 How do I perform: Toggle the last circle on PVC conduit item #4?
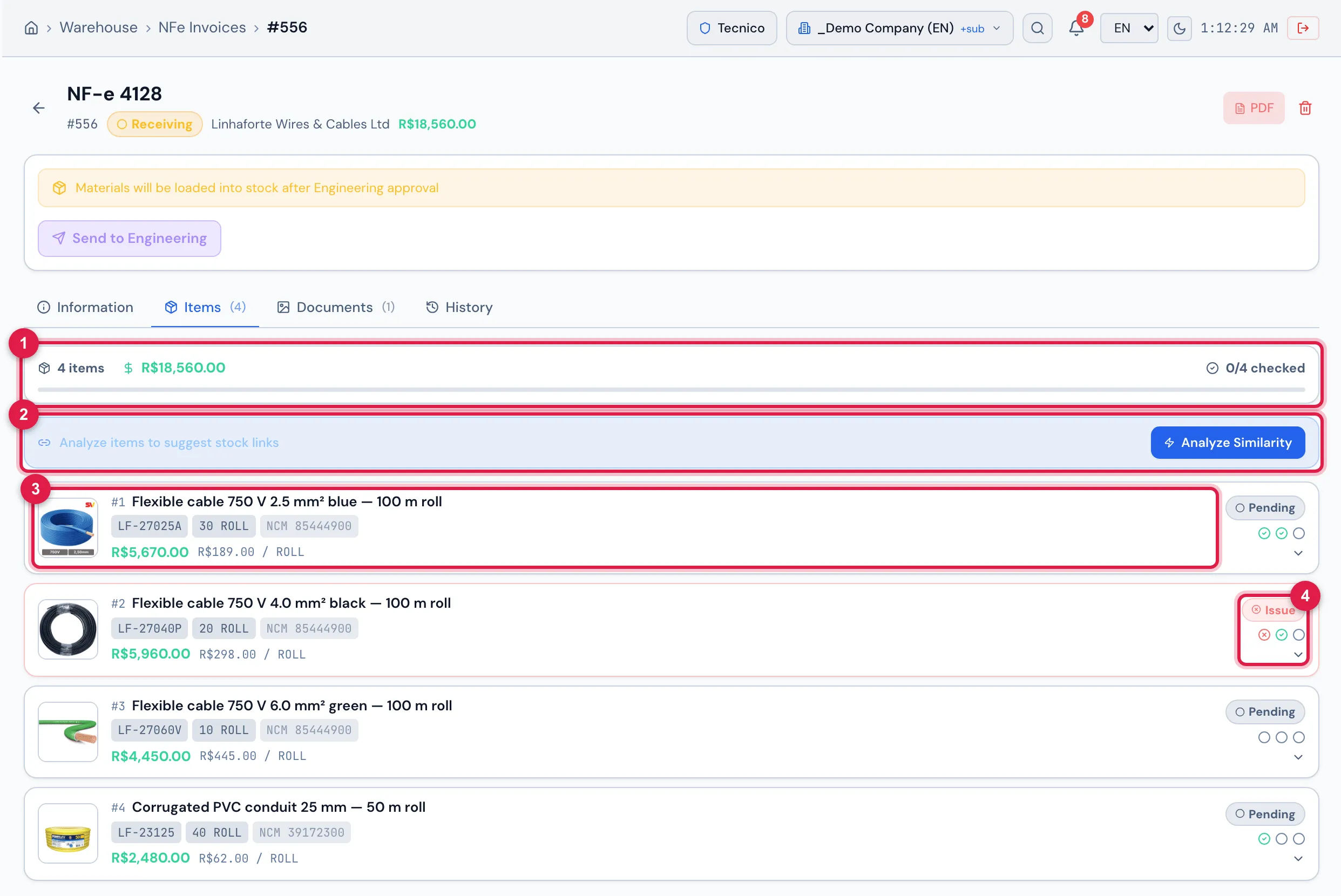tap(1298, 839)
